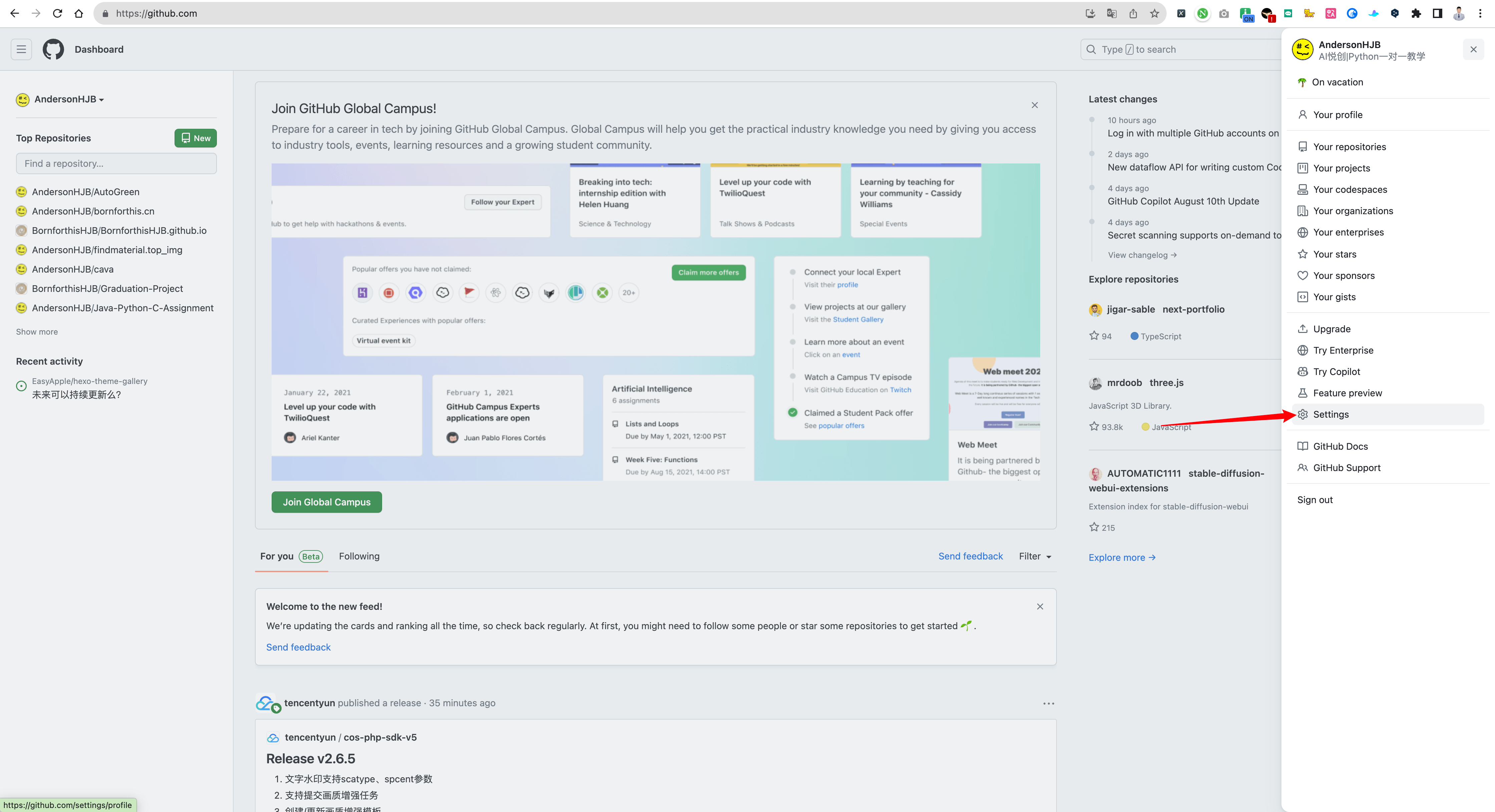
Task: Open Your codespaces
Action: point(1388,190)
